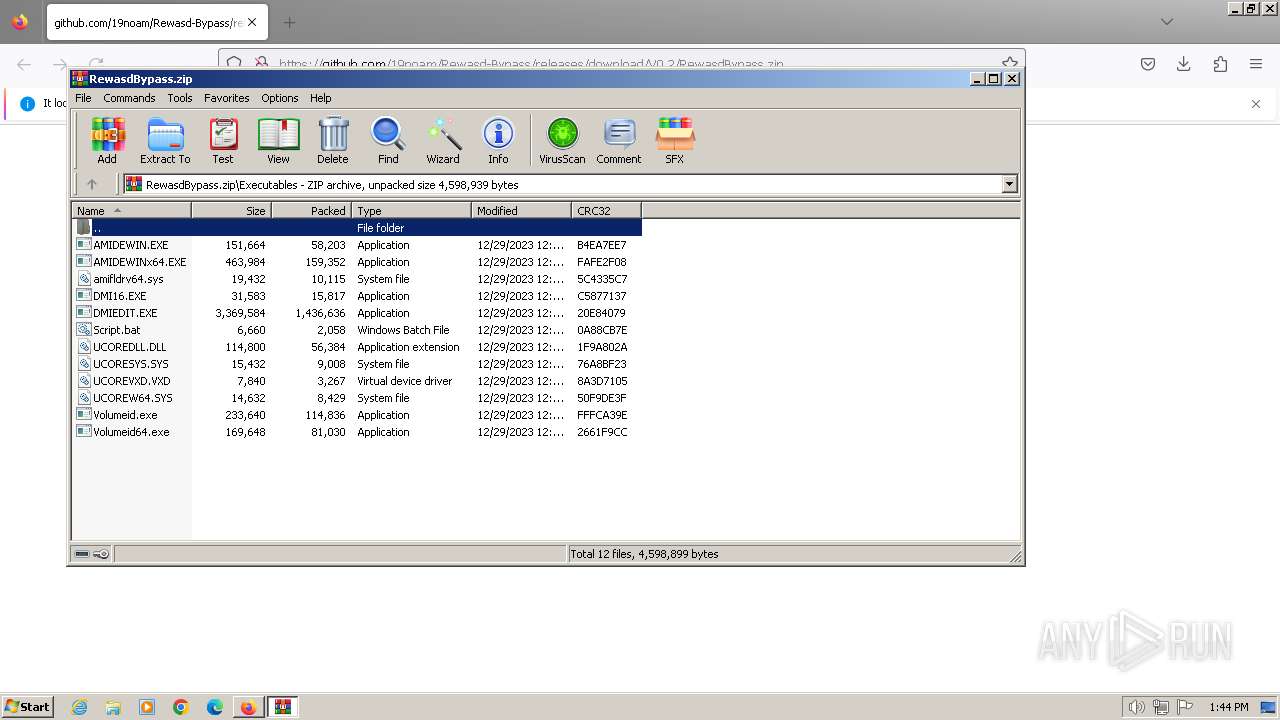
Task: Open the Find magnifier tool
Action: point(388,140)
